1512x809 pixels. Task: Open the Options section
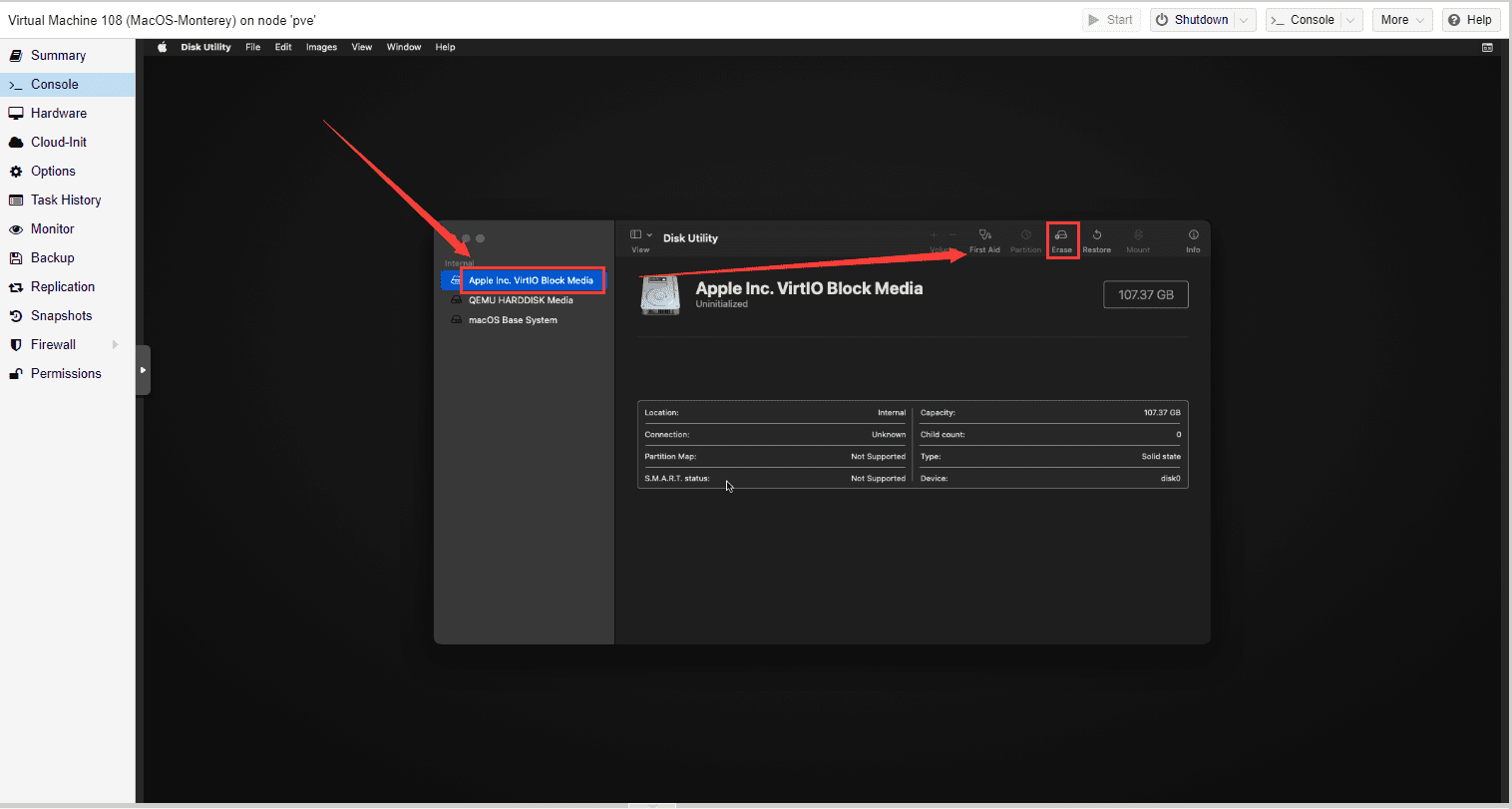[67, 171]
